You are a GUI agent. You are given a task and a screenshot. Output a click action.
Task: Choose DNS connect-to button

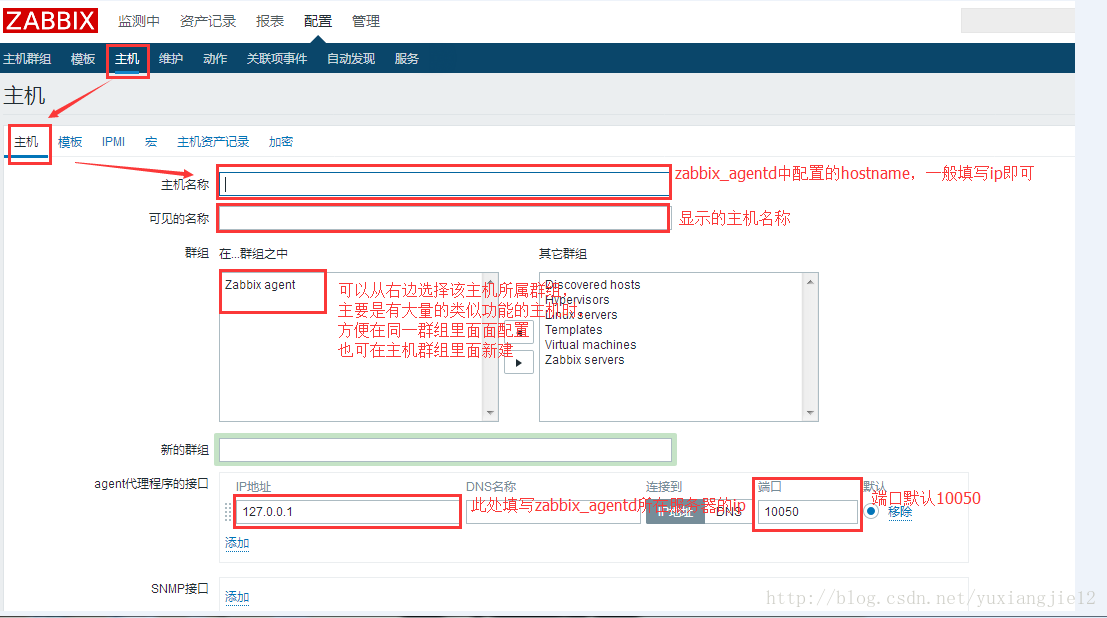(x=729, y=511)
